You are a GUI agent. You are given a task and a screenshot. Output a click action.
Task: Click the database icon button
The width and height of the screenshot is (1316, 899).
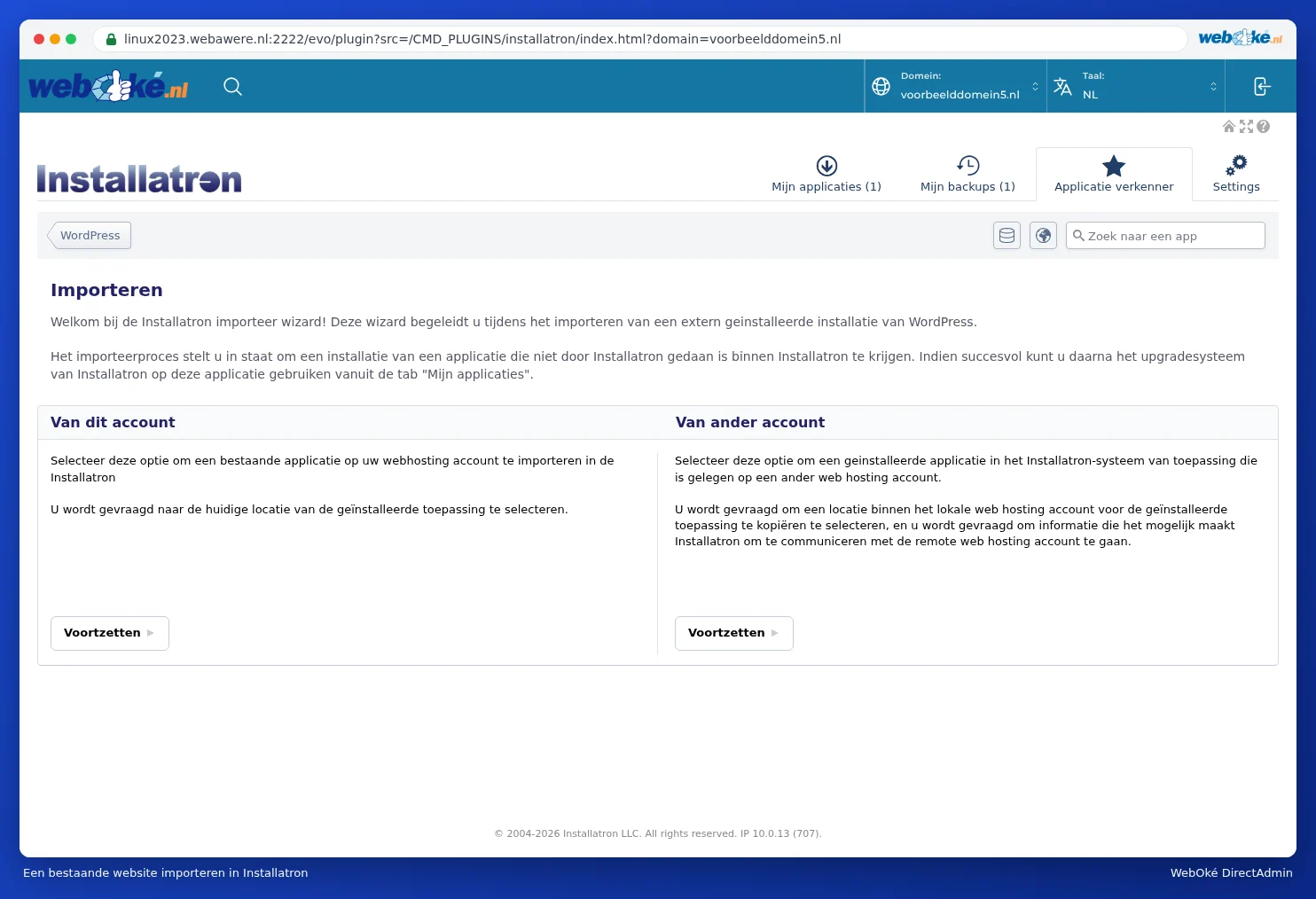click(x=1007, y=236)
